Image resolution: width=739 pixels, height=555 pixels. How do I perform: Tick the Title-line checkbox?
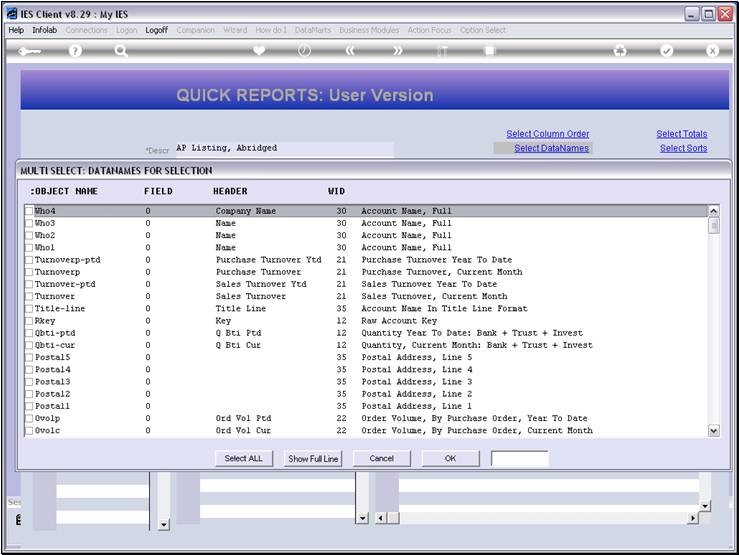29,309
